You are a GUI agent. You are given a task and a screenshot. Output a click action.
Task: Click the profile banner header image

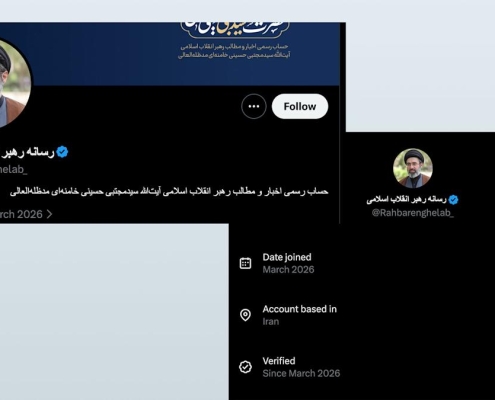coord(170,54)
